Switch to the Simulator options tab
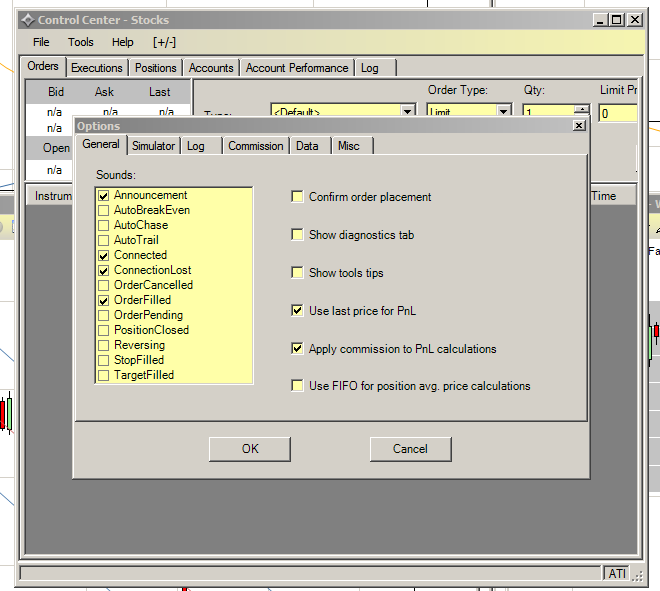This screenshot has width=660, height=591. [153, 146]
